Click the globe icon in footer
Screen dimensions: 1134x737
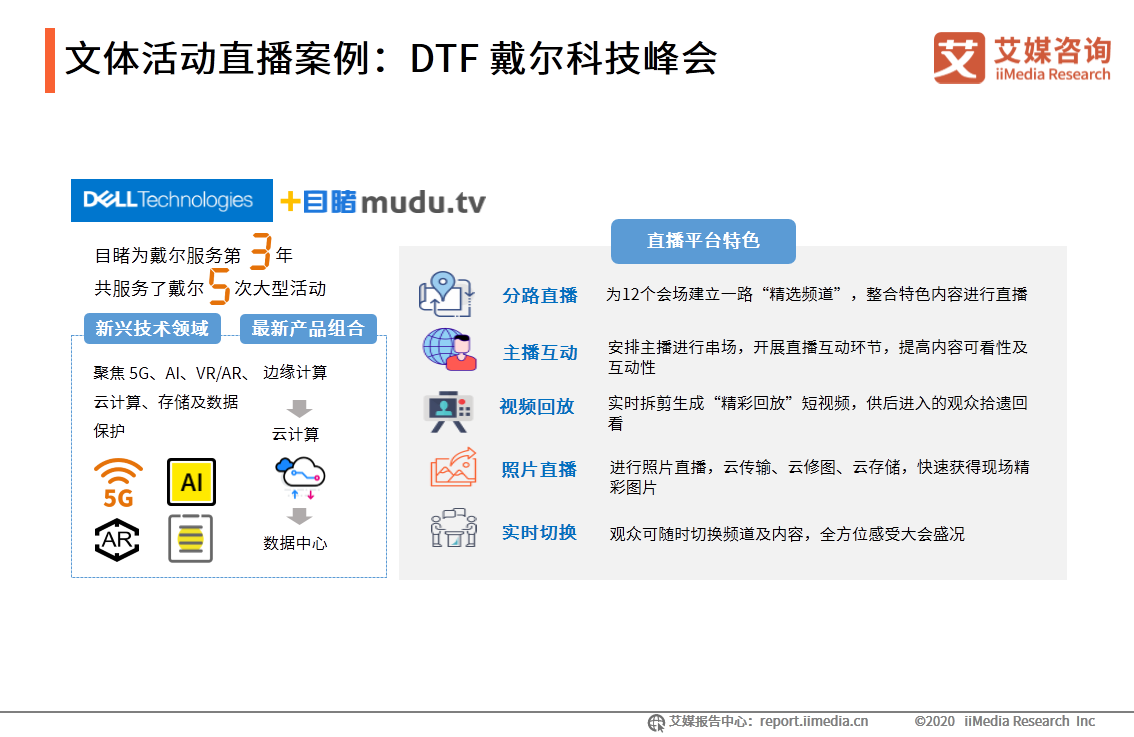[656, 722]
